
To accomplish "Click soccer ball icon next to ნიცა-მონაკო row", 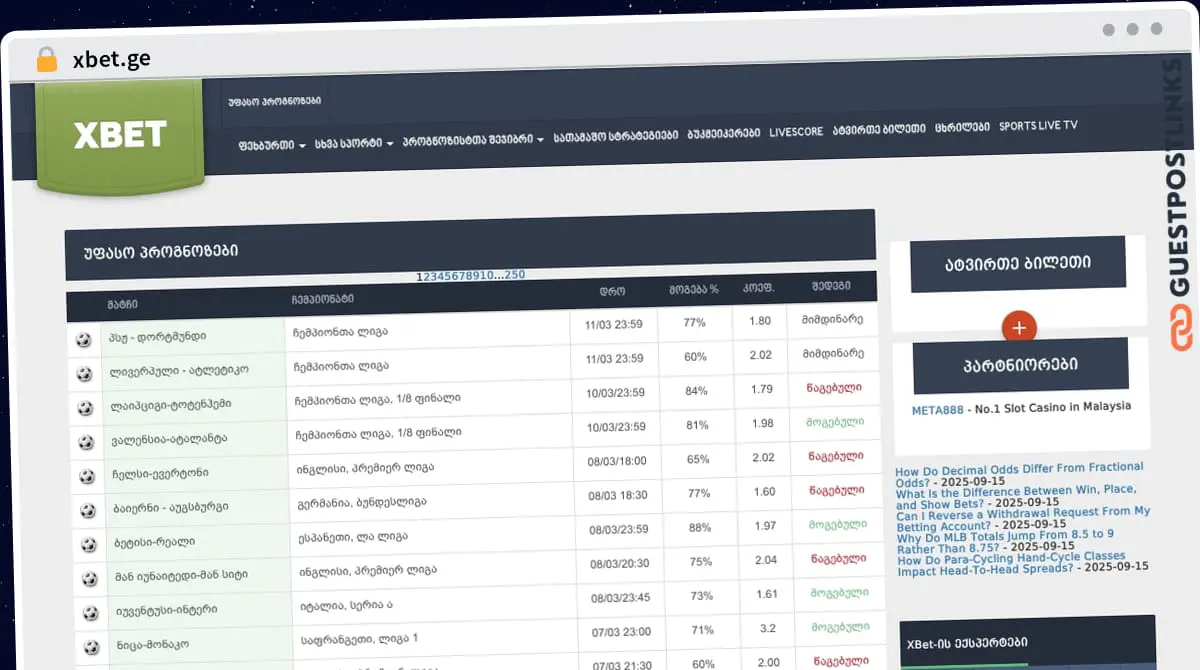I will point(90,645).
